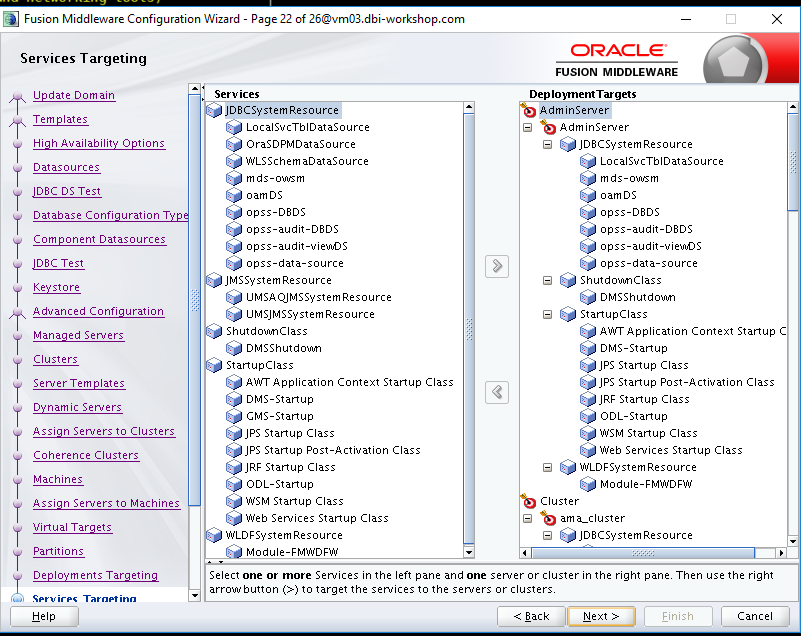Click the Cluster target icon in Deployment Targets
The height and width of the screenshot is (636, 801).
pos(528,501)
